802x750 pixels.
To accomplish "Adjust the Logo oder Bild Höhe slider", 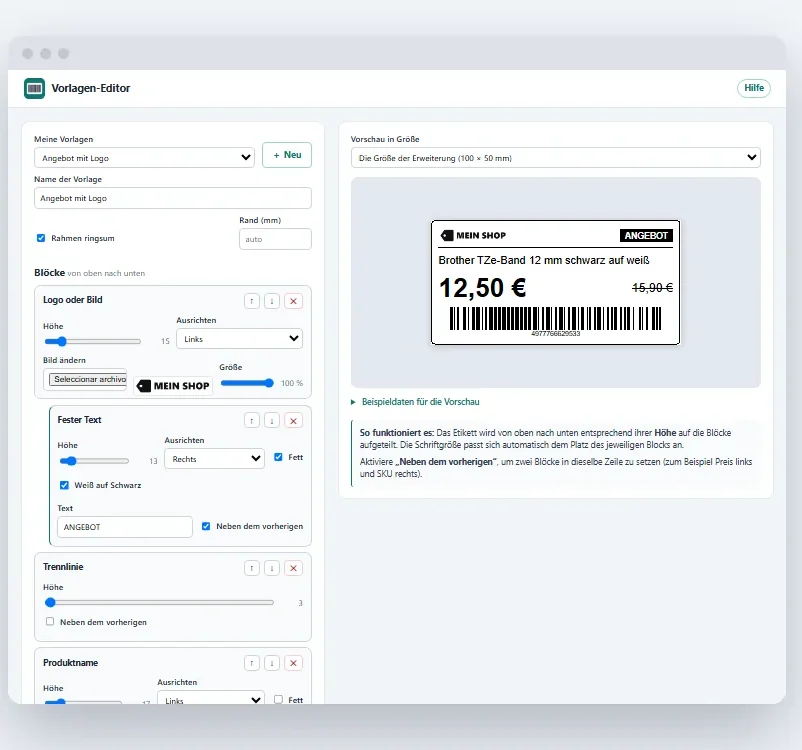I will click(x=93, y=341).
